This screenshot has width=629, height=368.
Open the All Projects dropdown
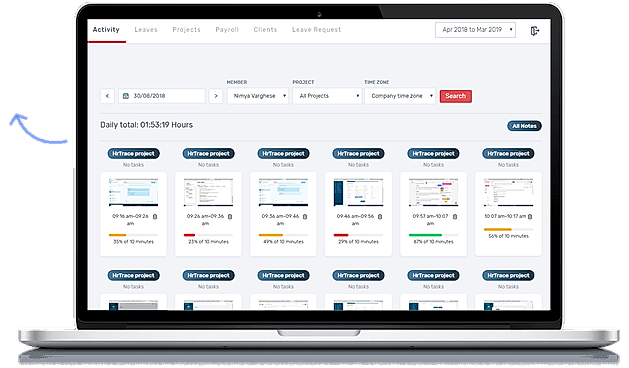(x=327, y=96)
